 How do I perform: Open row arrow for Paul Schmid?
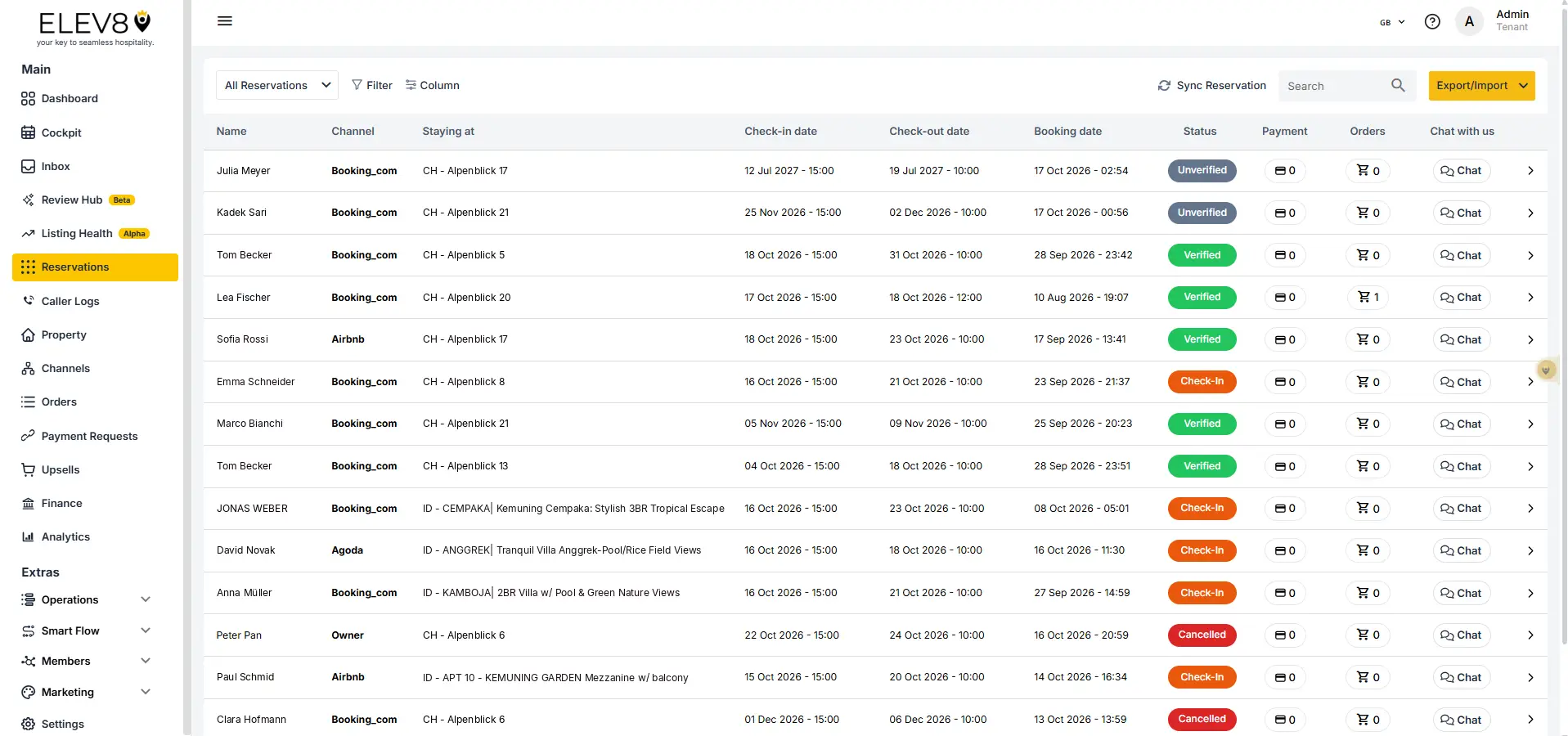click(x=1530, y=677)
